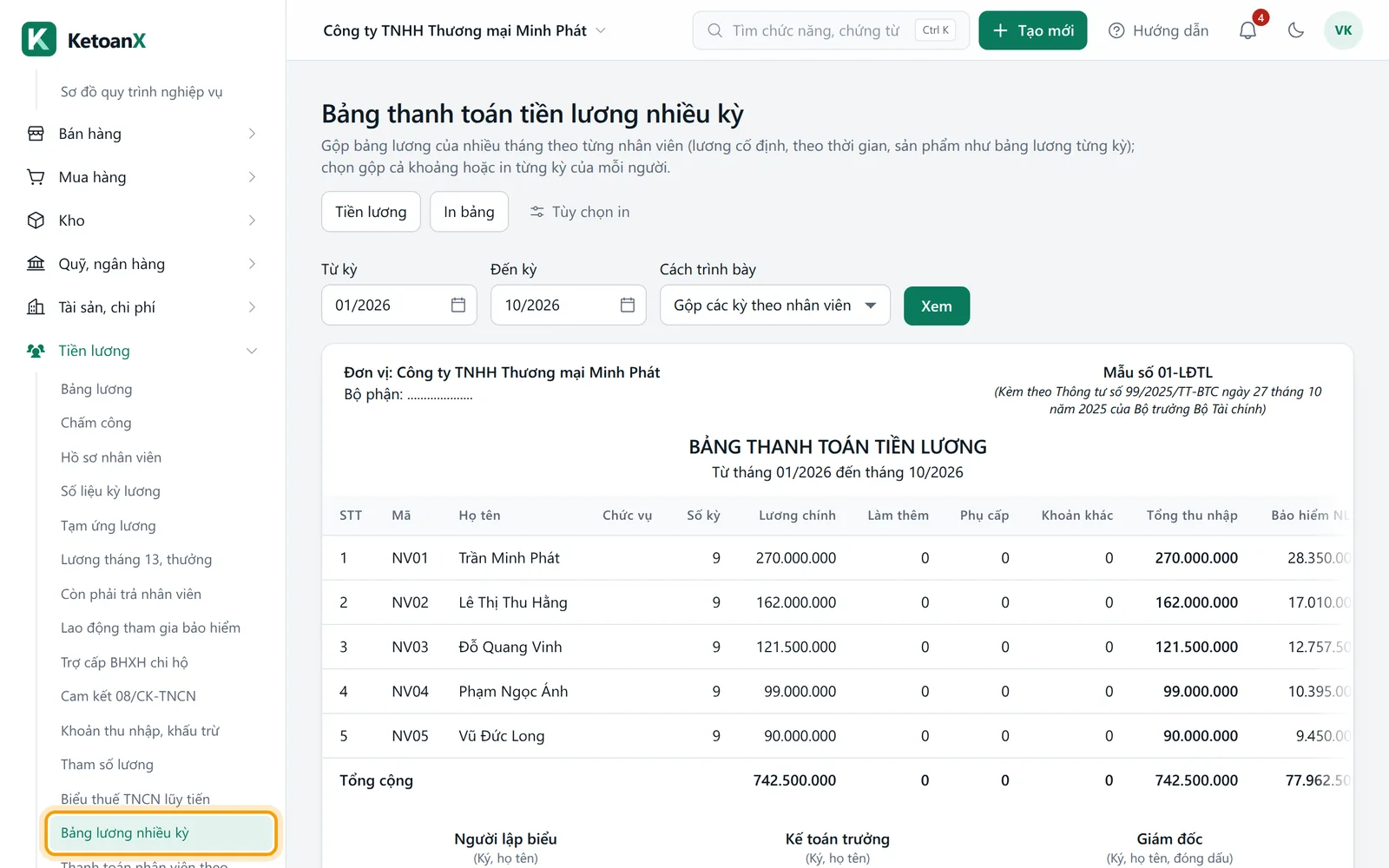Toggle dark mode moon icon
The image size is (1389, 868).
pyautogui.click(x=1295, y=30)
